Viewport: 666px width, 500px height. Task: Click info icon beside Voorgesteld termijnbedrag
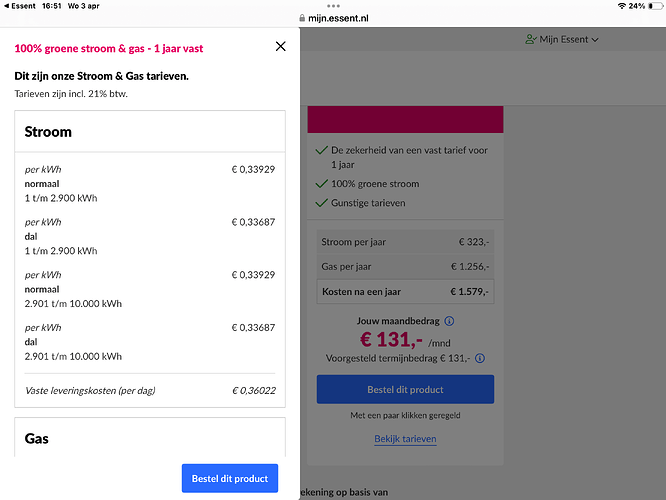(x=480, y=358)
